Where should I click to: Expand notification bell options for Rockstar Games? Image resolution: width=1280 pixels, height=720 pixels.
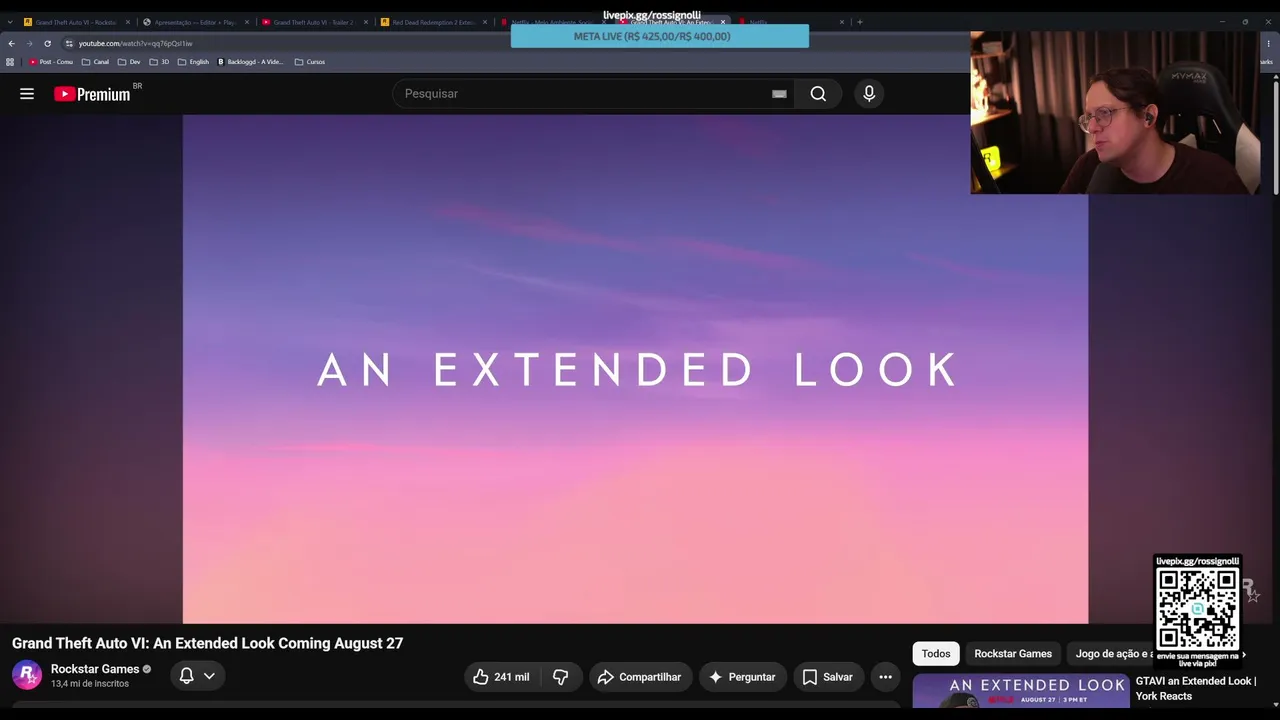click(209, 676)
